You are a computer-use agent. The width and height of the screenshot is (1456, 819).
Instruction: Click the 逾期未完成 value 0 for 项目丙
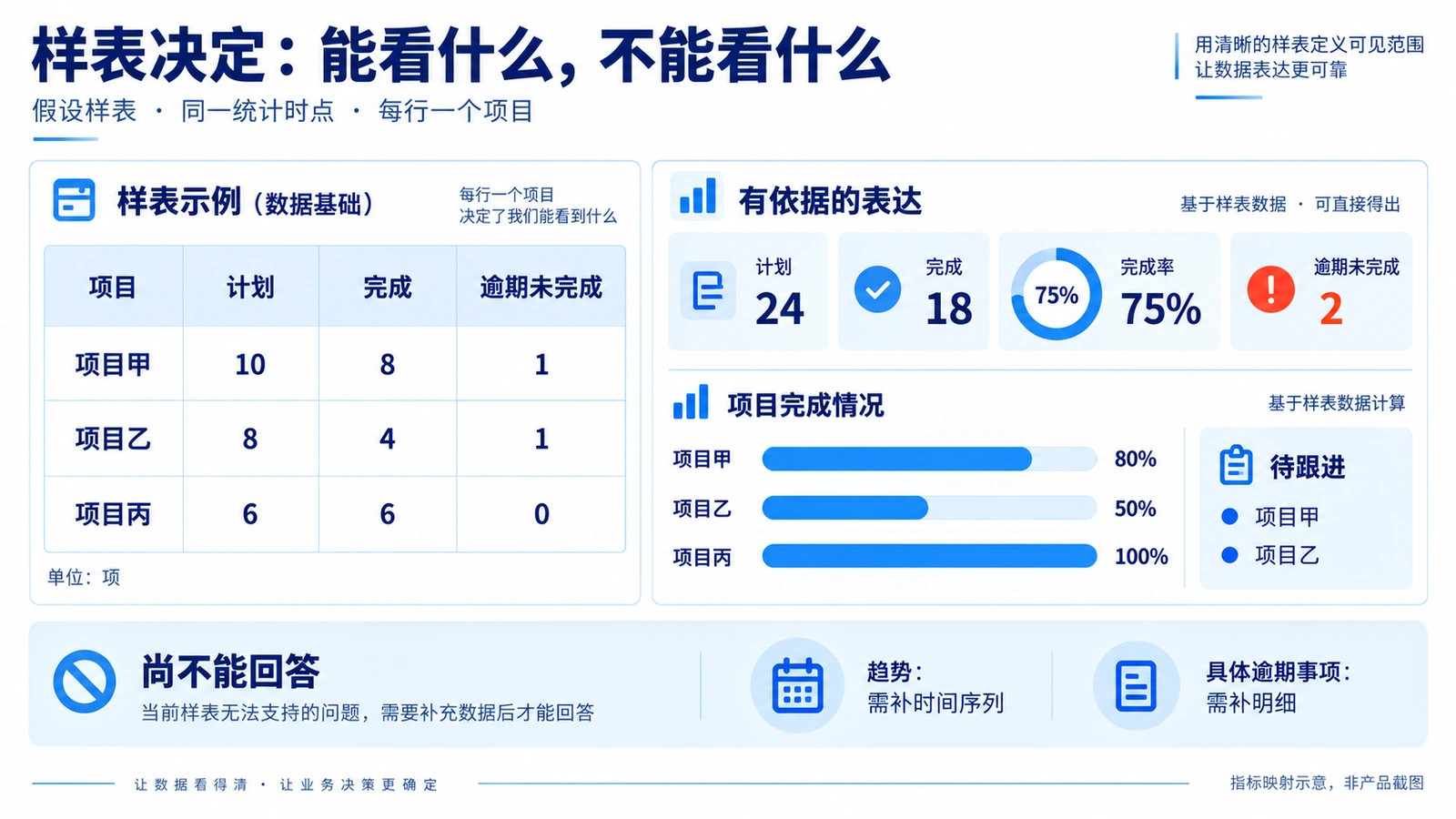point(541,514)
